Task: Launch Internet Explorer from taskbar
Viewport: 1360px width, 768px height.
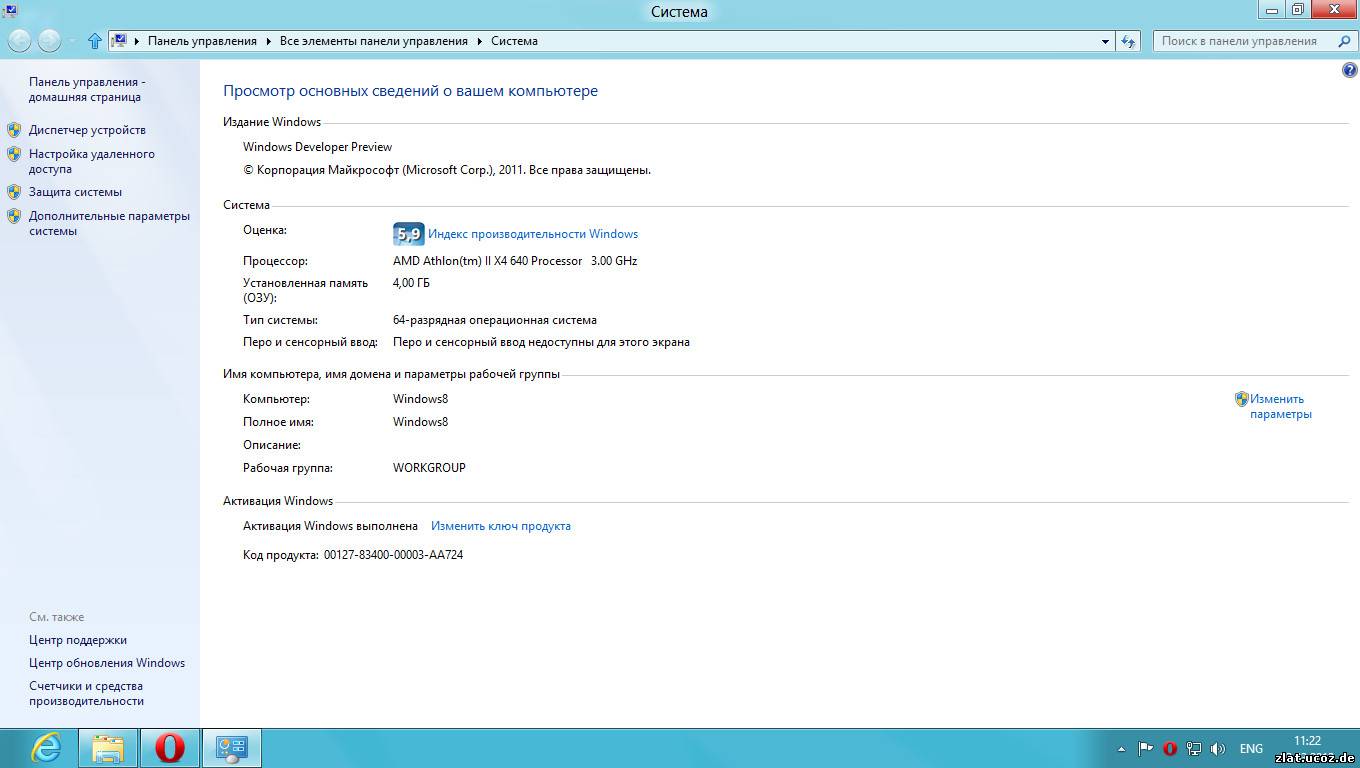Action: (x=46, y=748)
